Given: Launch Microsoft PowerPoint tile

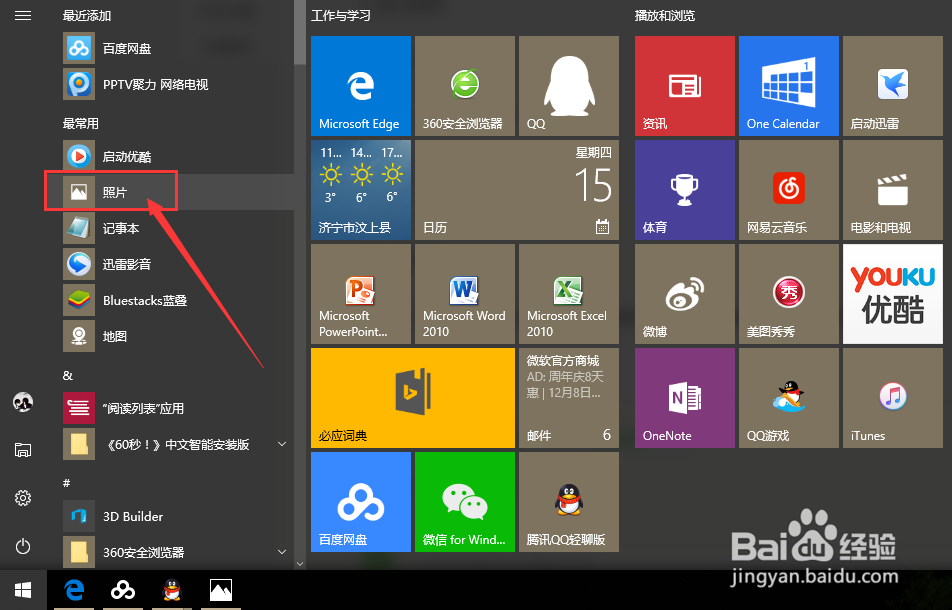Looking at the screenshot, I should point(361,294).
